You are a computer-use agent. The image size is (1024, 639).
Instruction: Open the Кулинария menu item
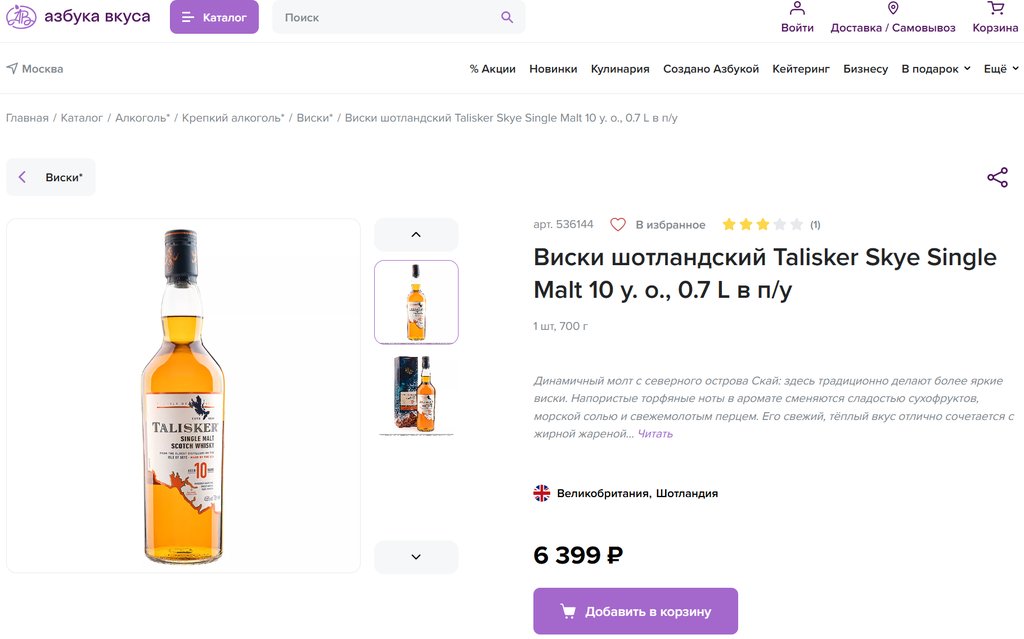click(620, 69)
